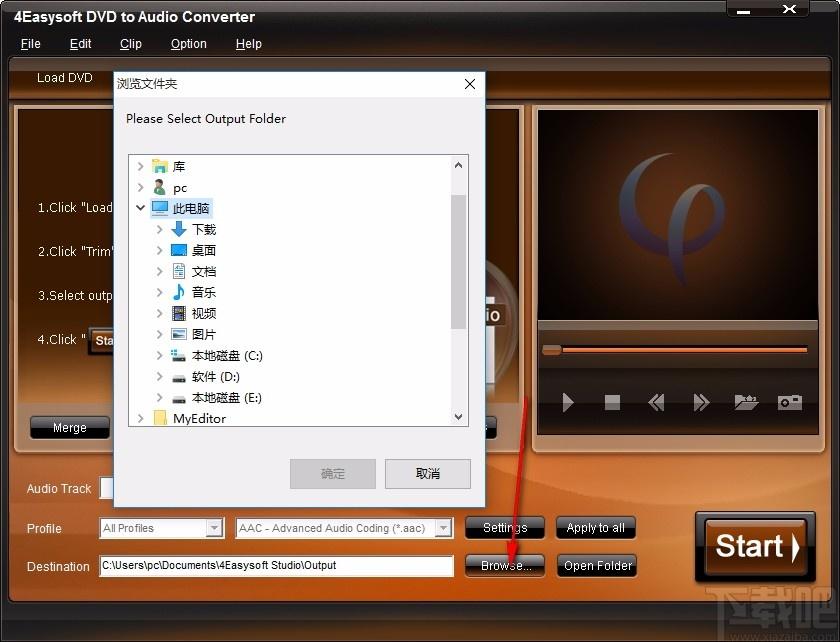Click the 取消 cancel button
Screen dimensions: 840x642
(428, 474)
